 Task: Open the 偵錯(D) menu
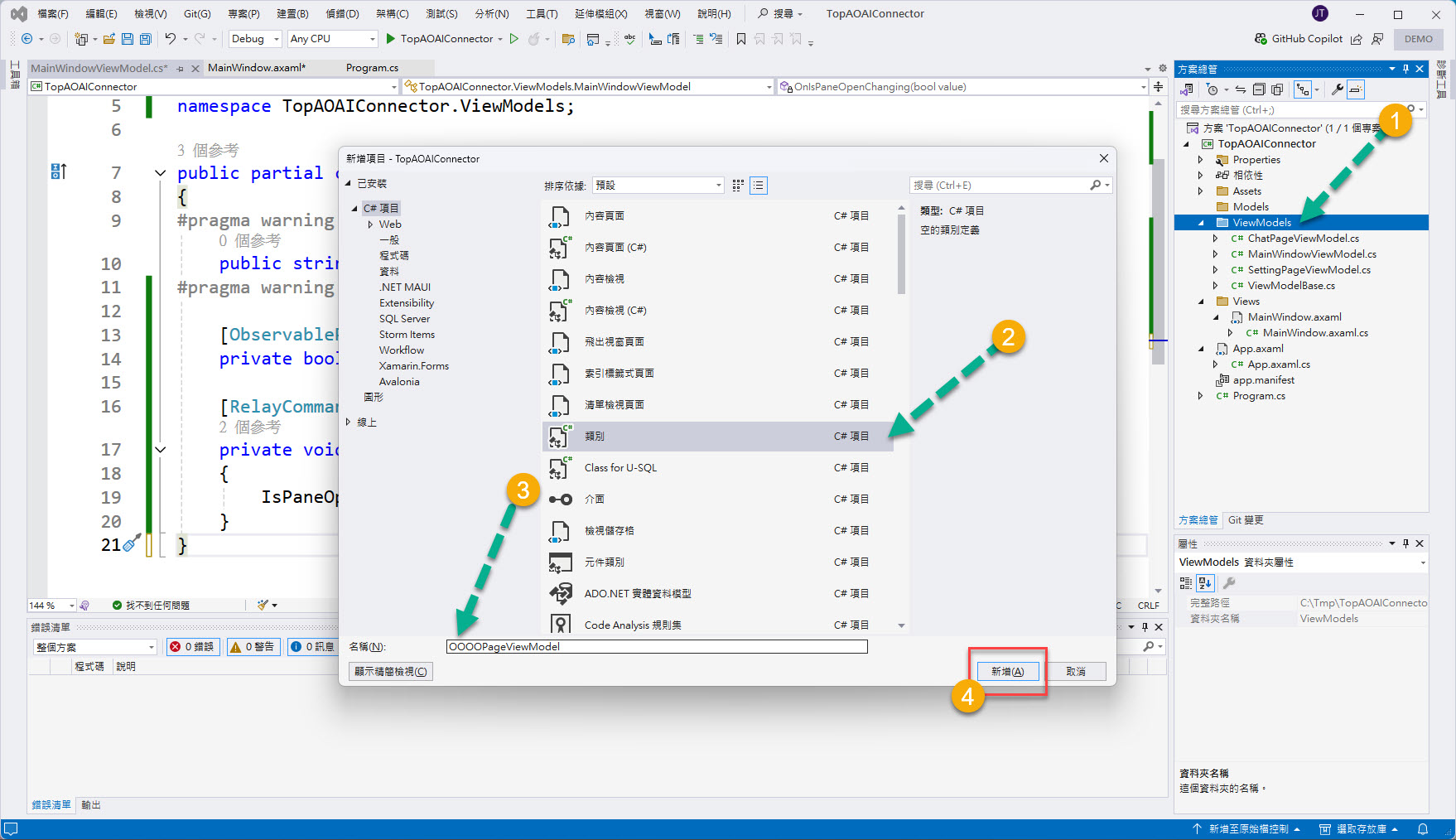tap(342, 14)
